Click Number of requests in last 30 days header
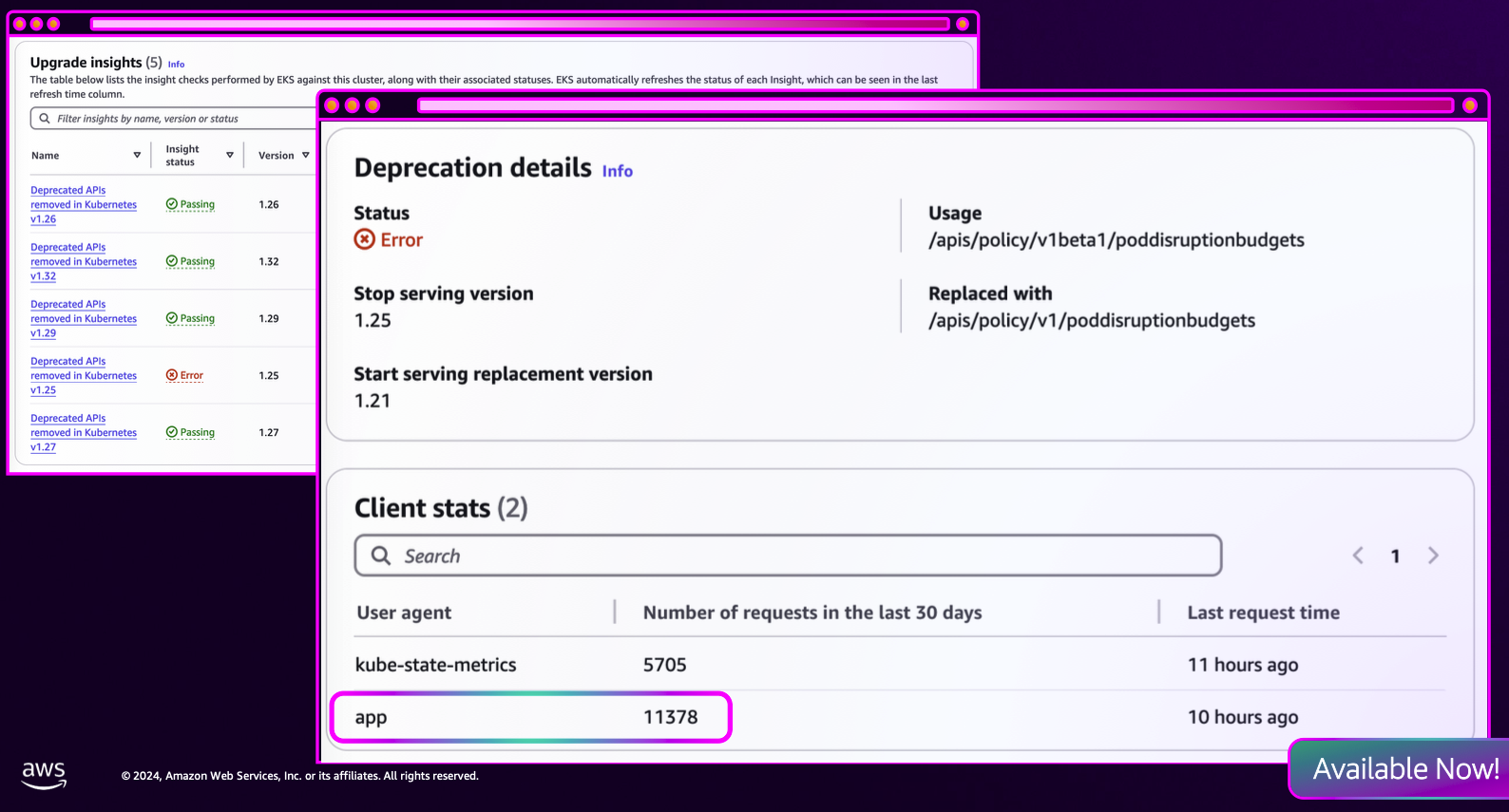Screen dimensions: 1509x812 [x=812, y=614]
